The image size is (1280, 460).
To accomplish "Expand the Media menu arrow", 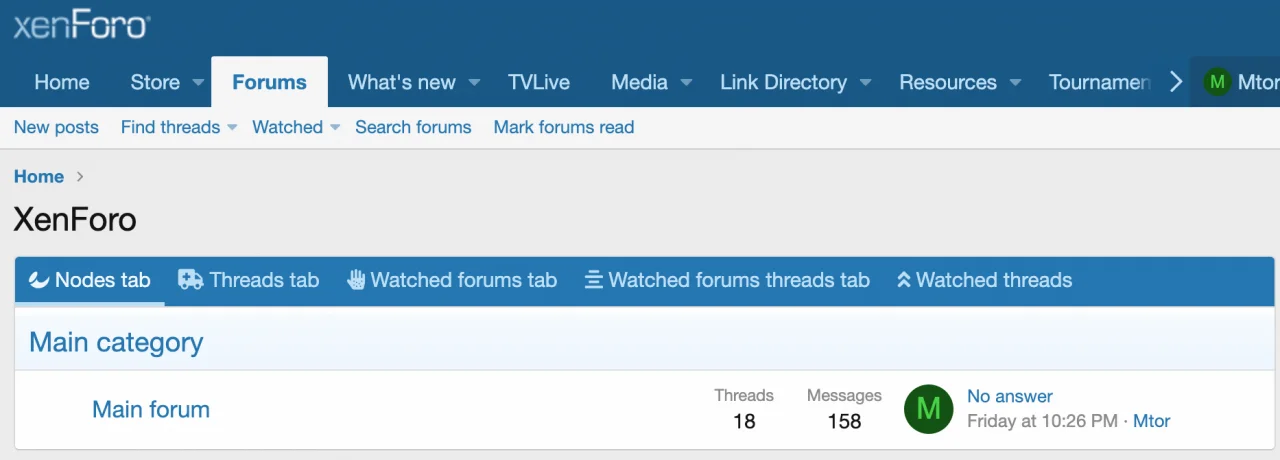I will 687,82.
